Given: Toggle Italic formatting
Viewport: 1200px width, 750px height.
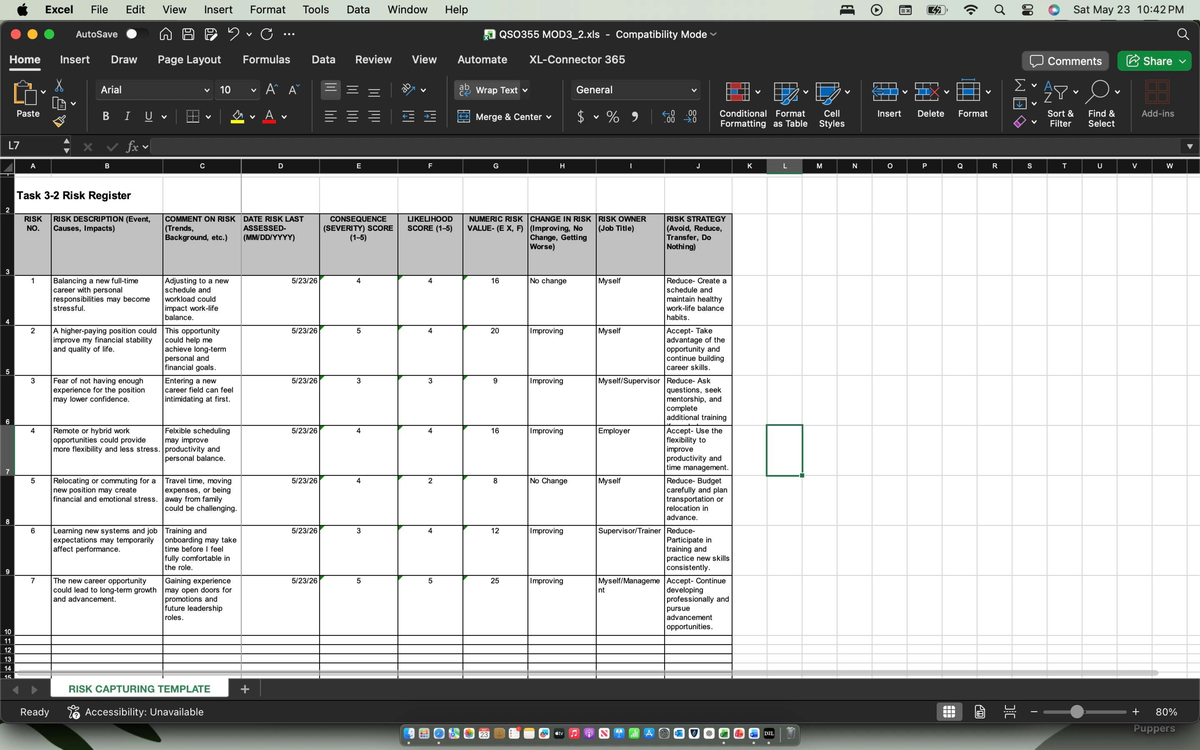Looking at the screenshot, I should (127, 117).
